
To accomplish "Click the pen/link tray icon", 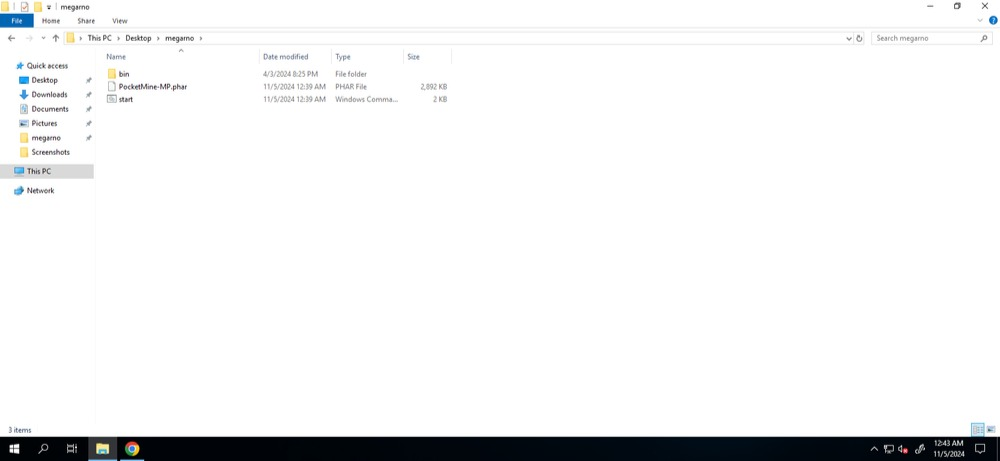I will pos(920,449).
